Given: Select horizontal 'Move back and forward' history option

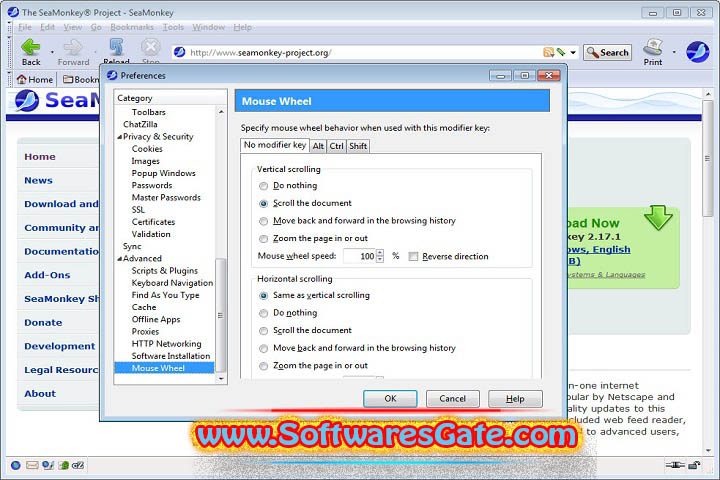Looking at the screenshot, I should coord(264,349).
